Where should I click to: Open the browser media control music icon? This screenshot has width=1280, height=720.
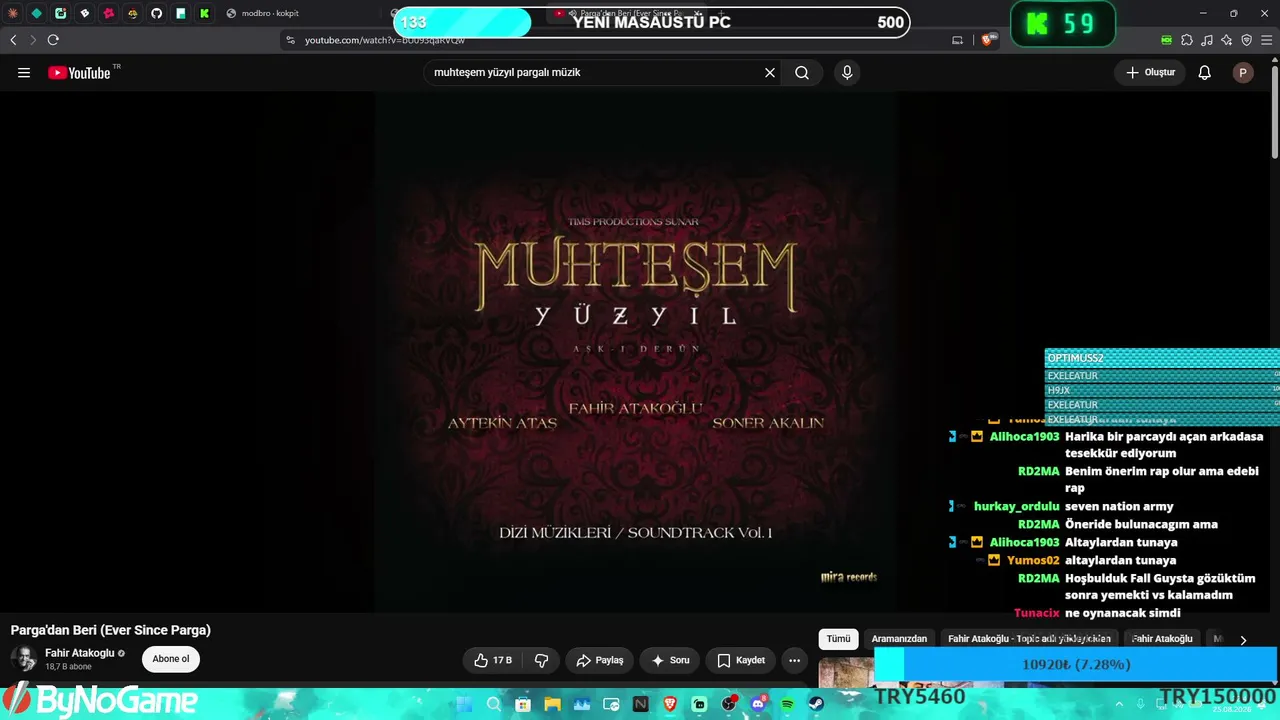[x=1207, y=40]
